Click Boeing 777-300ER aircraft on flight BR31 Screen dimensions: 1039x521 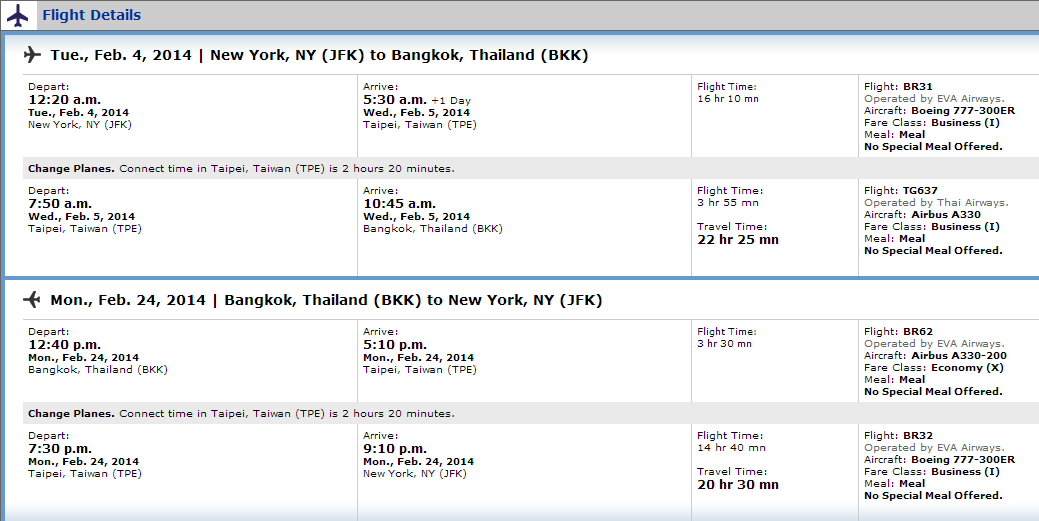pyautogui.click(x=963, y=111)
